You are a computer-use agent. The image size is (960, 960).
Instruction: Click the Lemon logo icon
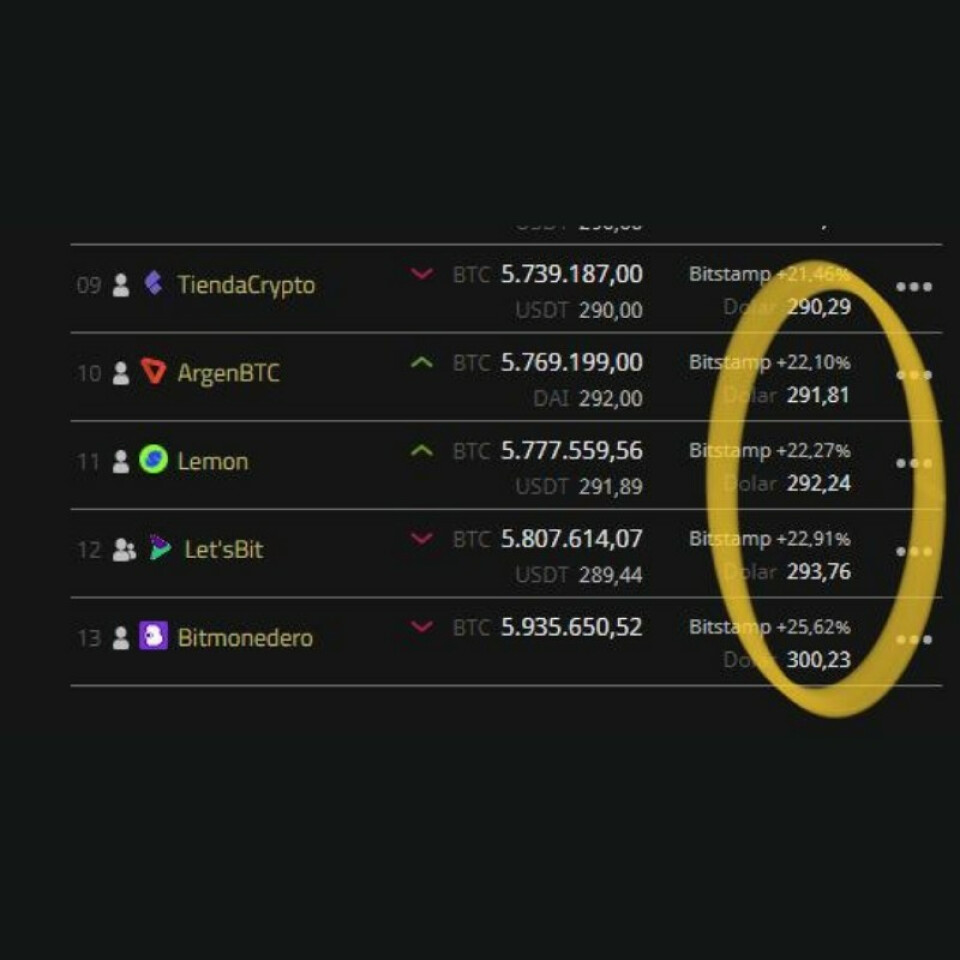tap(153, 460)
